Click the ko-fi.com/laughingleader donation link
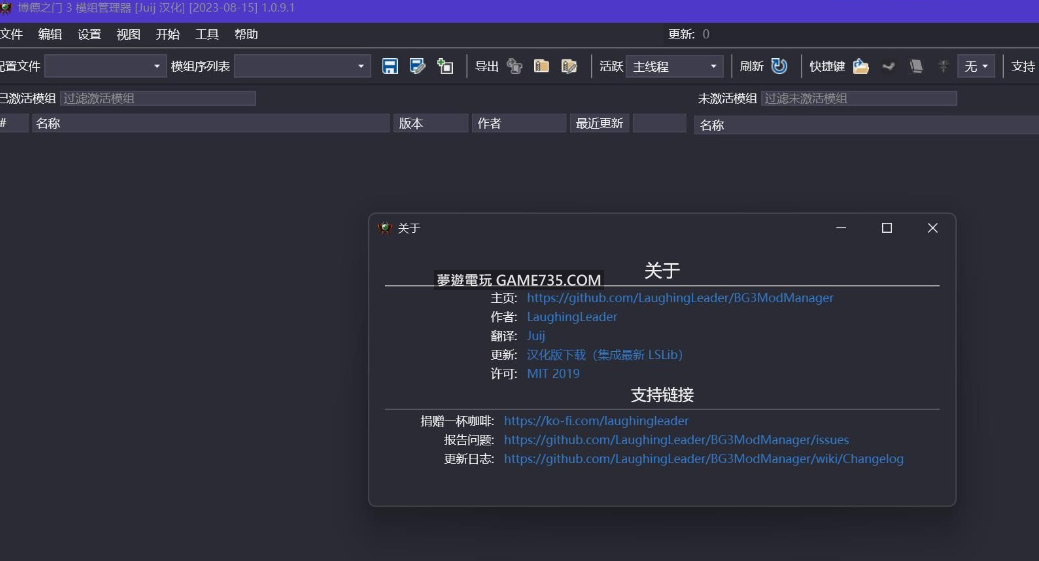Screen dimensions: 1039x561 596,421
